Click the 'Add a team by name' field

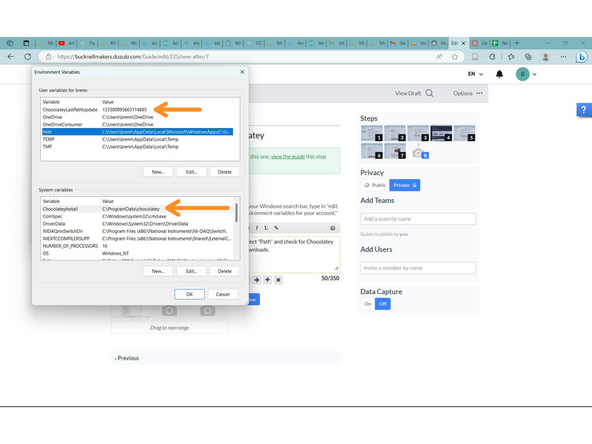point(418,219)
